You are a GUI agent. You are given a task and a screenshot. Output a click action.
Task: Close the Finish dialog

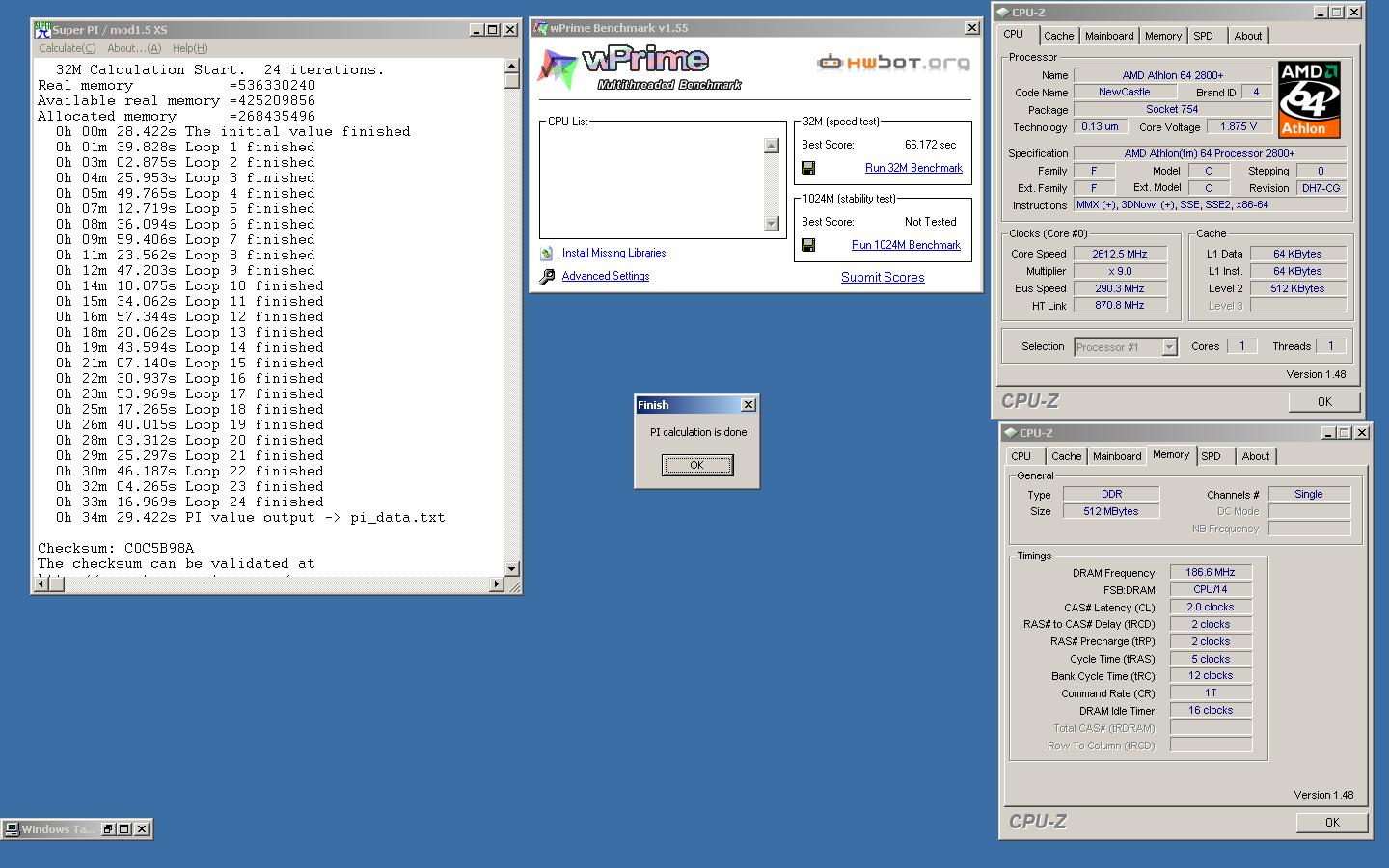coord(749,405)
